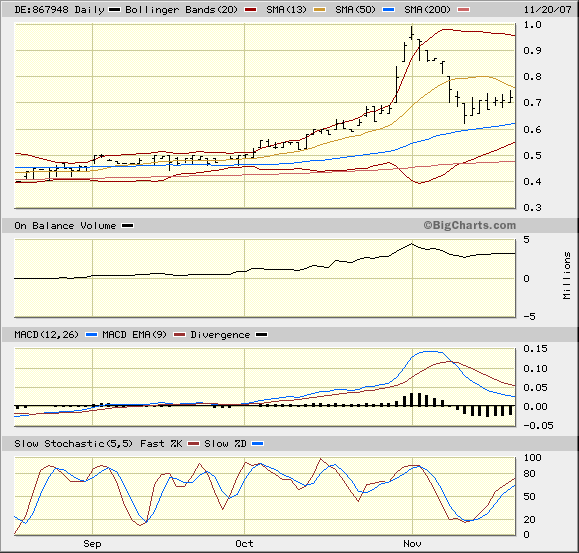Click the 0.05 MACD axis value
The image size is (579, 553).
pos(535,388)
